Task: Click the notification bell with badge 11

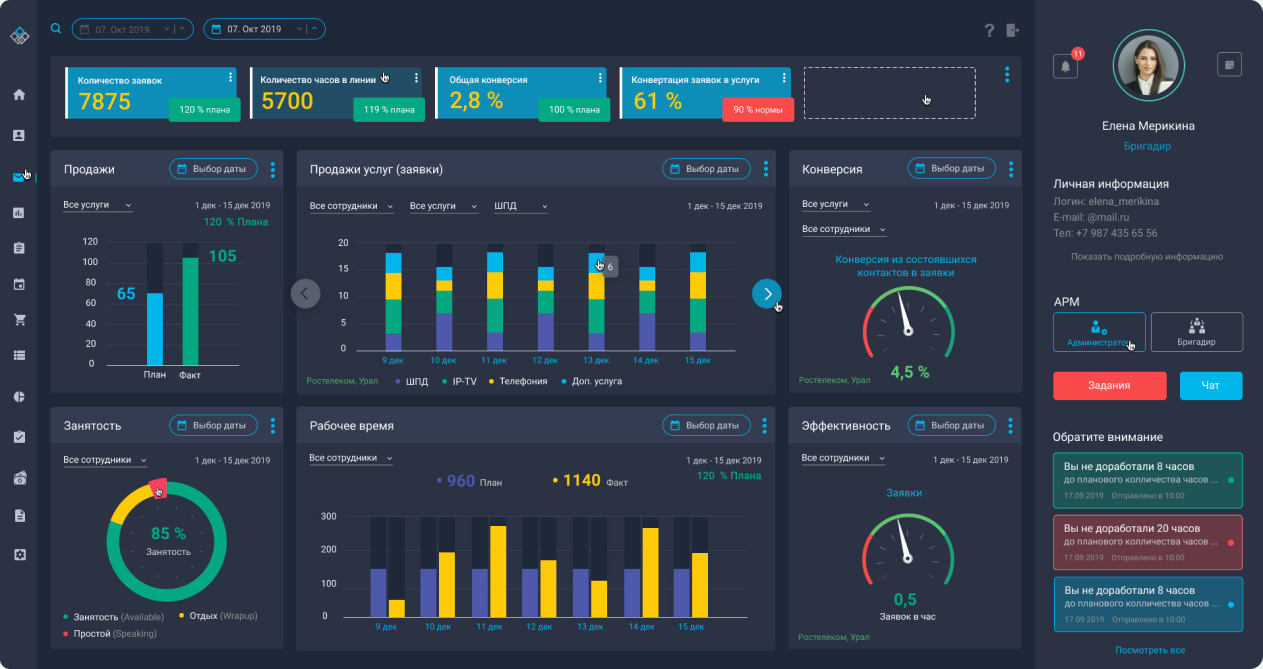Action: coord(1065,66)
